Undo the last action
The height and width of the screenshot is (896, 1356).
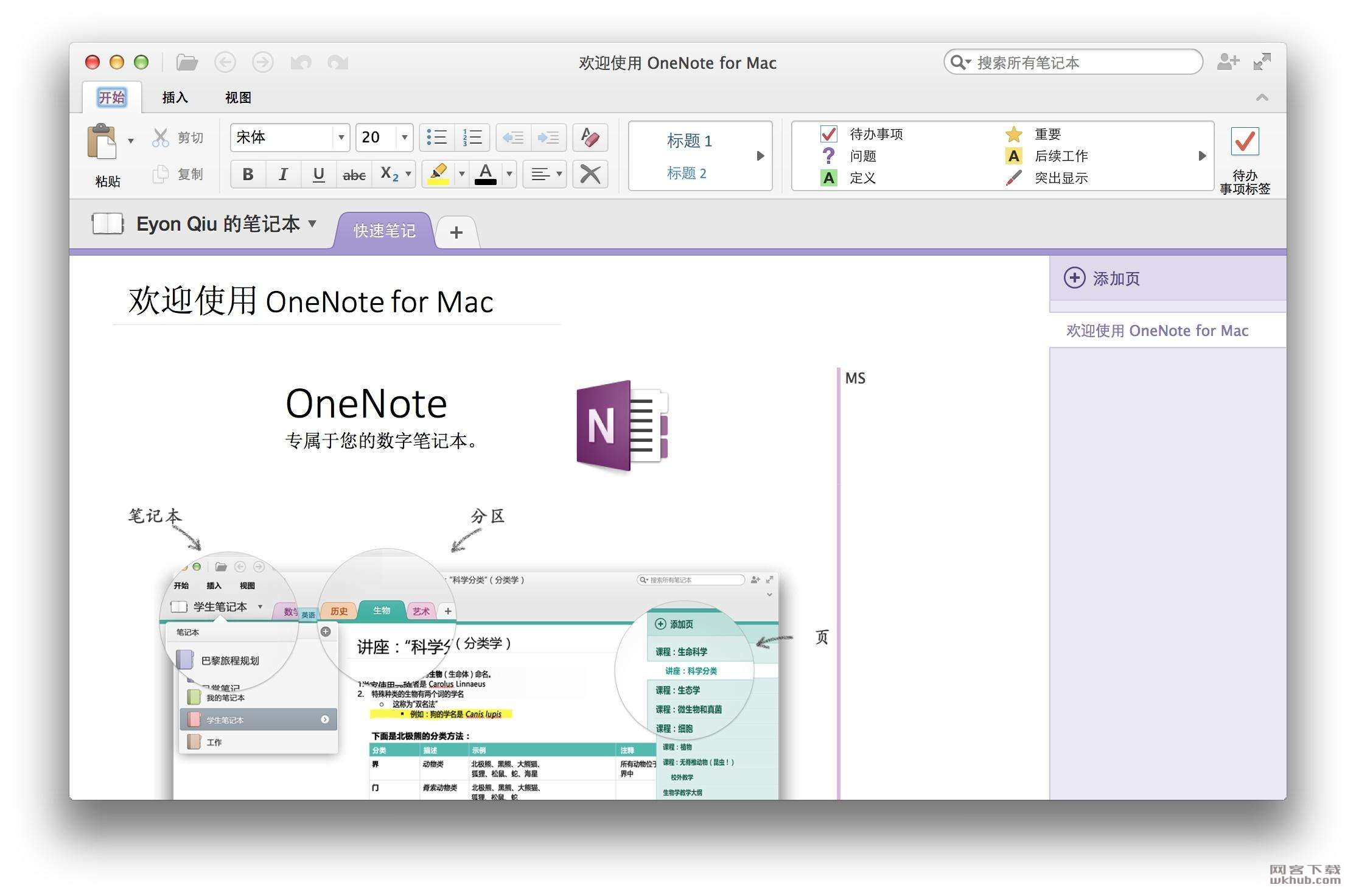[x=301, y=62]
